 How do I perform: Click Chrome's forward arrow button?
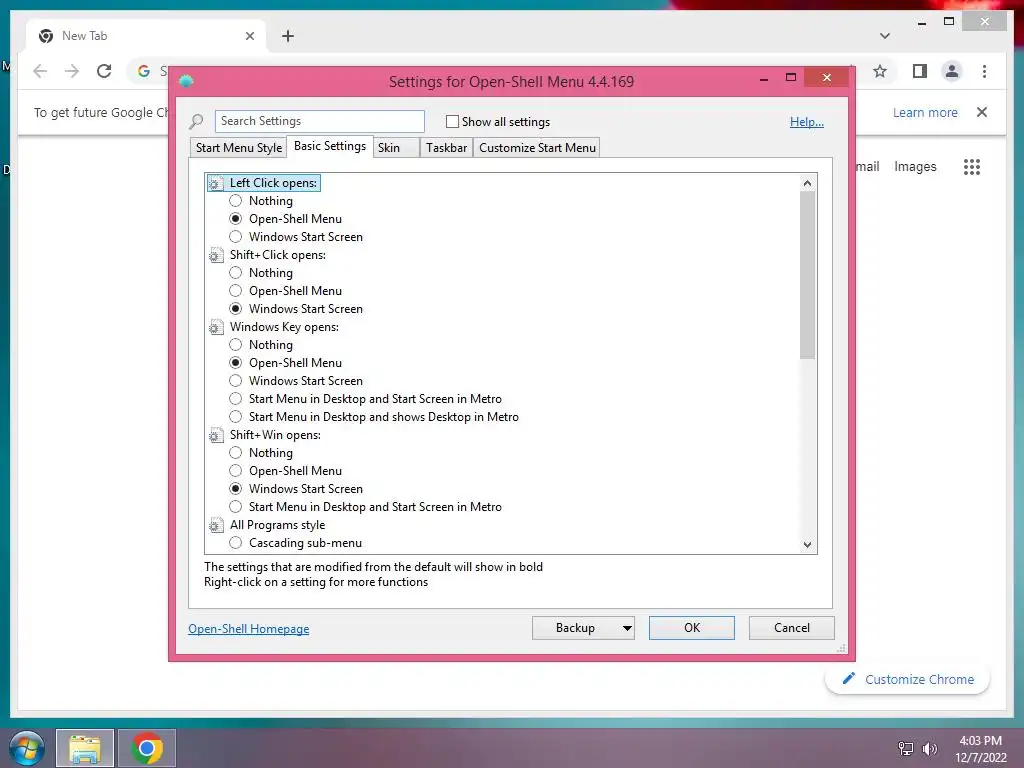pos(72,71)
